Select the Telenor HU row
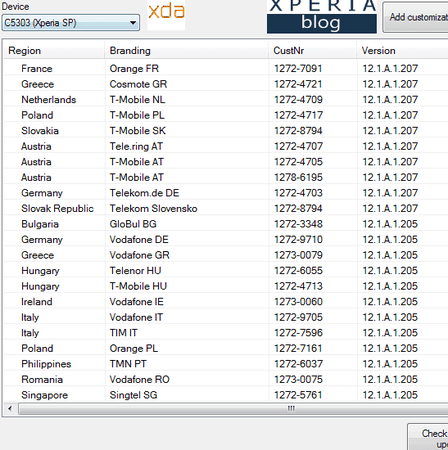Screen dimensions: 448x450 [x=226, y=271]
